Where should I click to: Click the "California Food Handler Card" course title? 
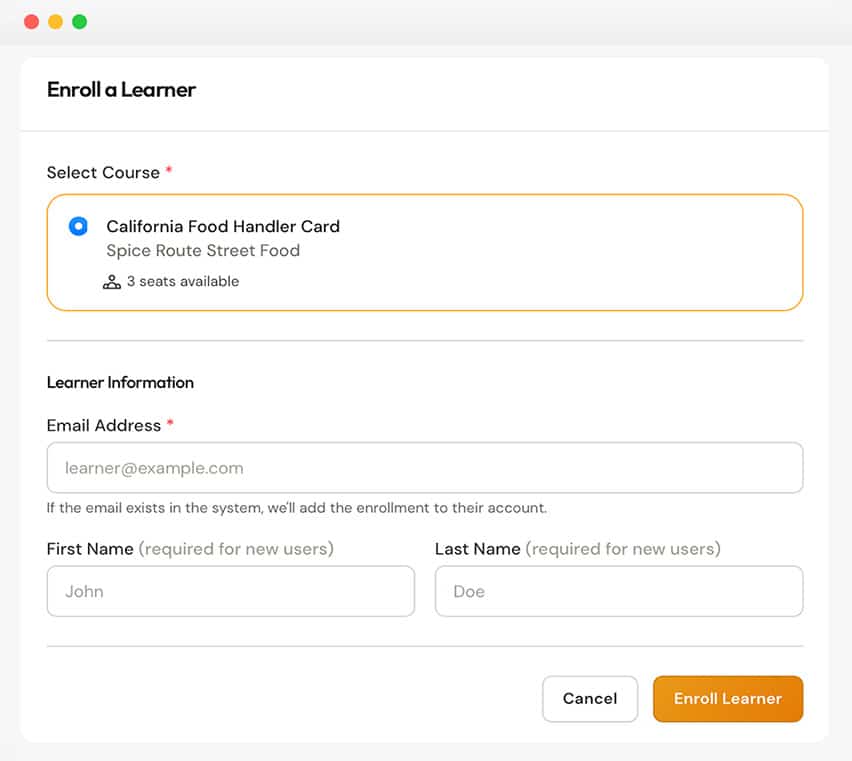(x=223, y=226)
